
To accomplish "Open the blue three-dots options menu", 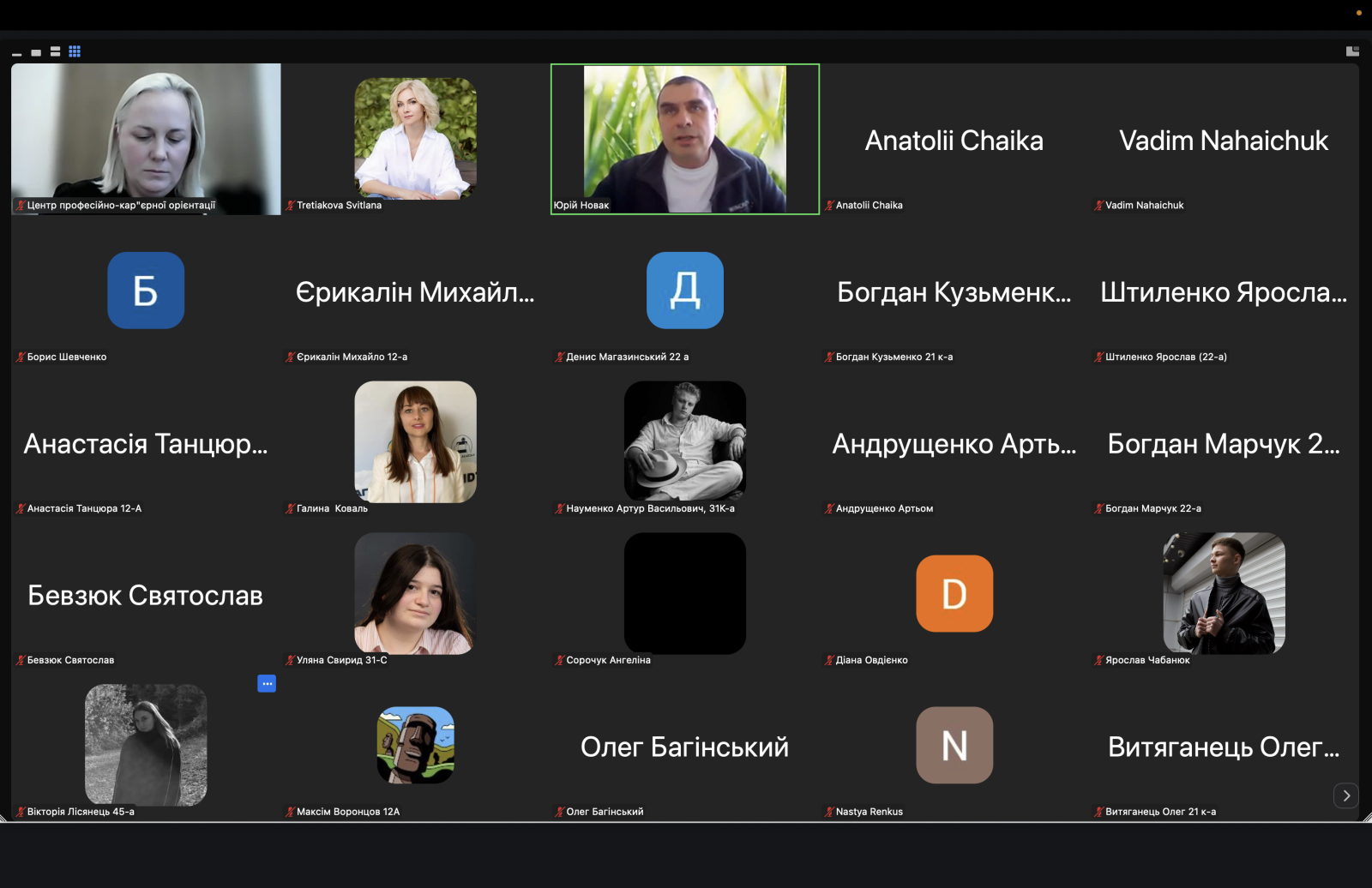I will pyautogui.click(x=267, y=683).
